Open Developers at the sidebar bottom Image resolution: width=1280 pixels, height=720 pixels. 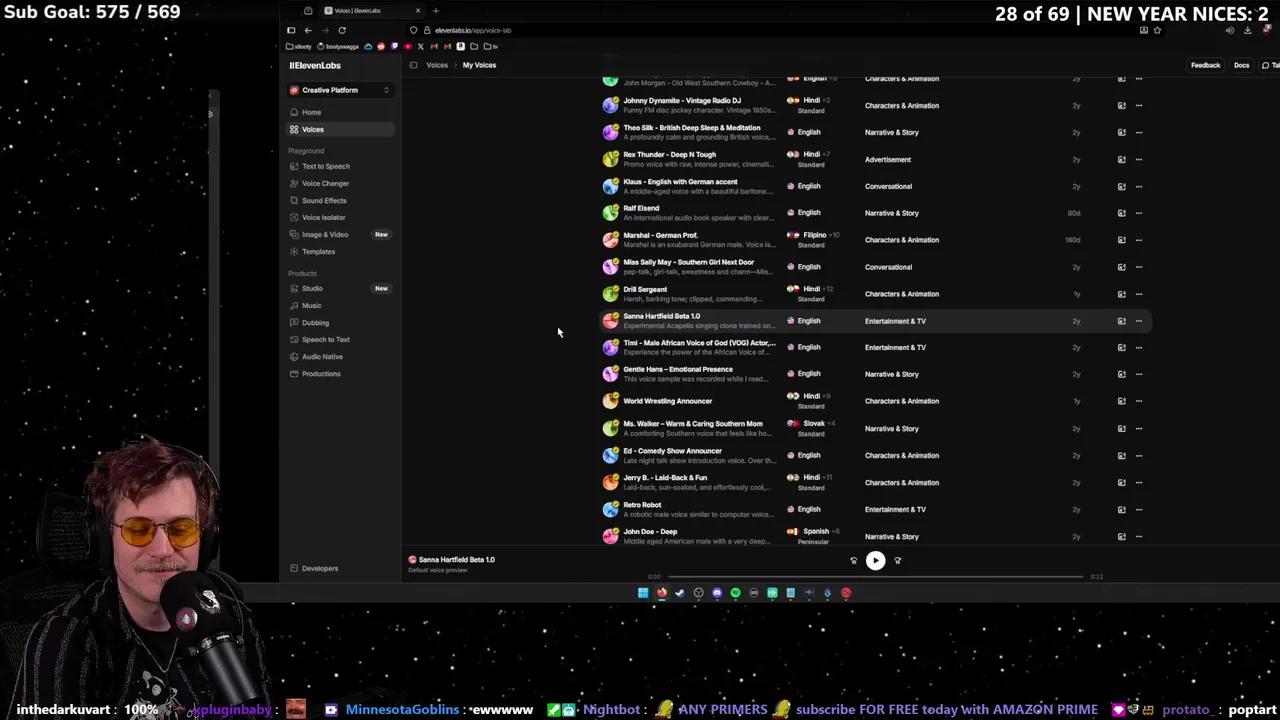(320, 568)
